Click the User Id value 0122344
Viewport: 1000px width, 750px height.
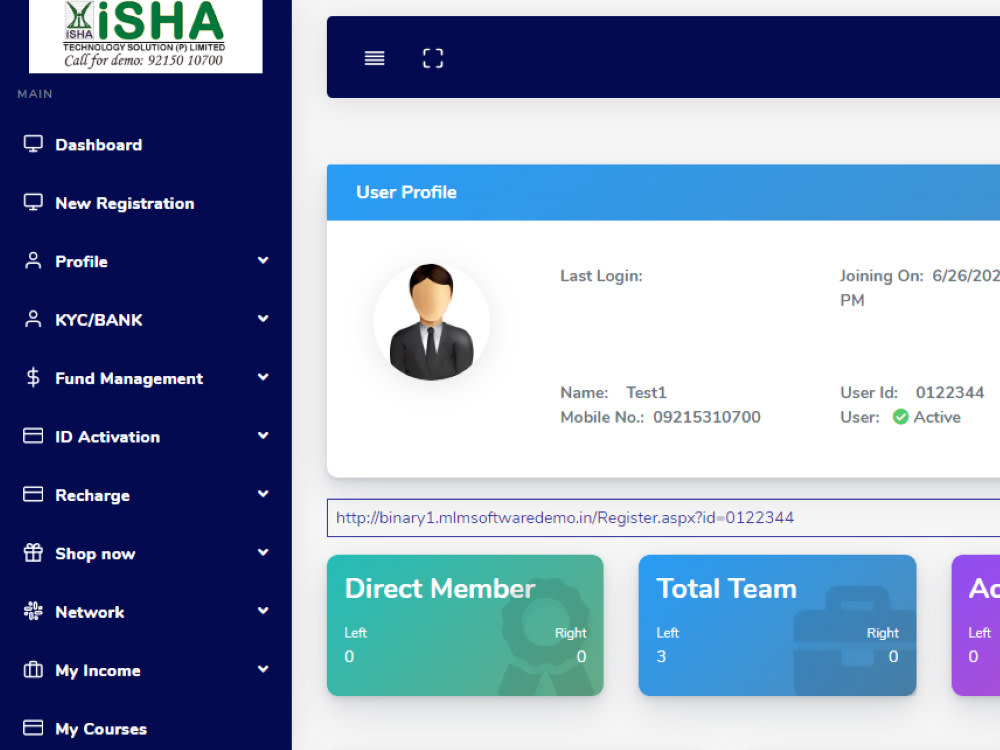tap(950, 392)
